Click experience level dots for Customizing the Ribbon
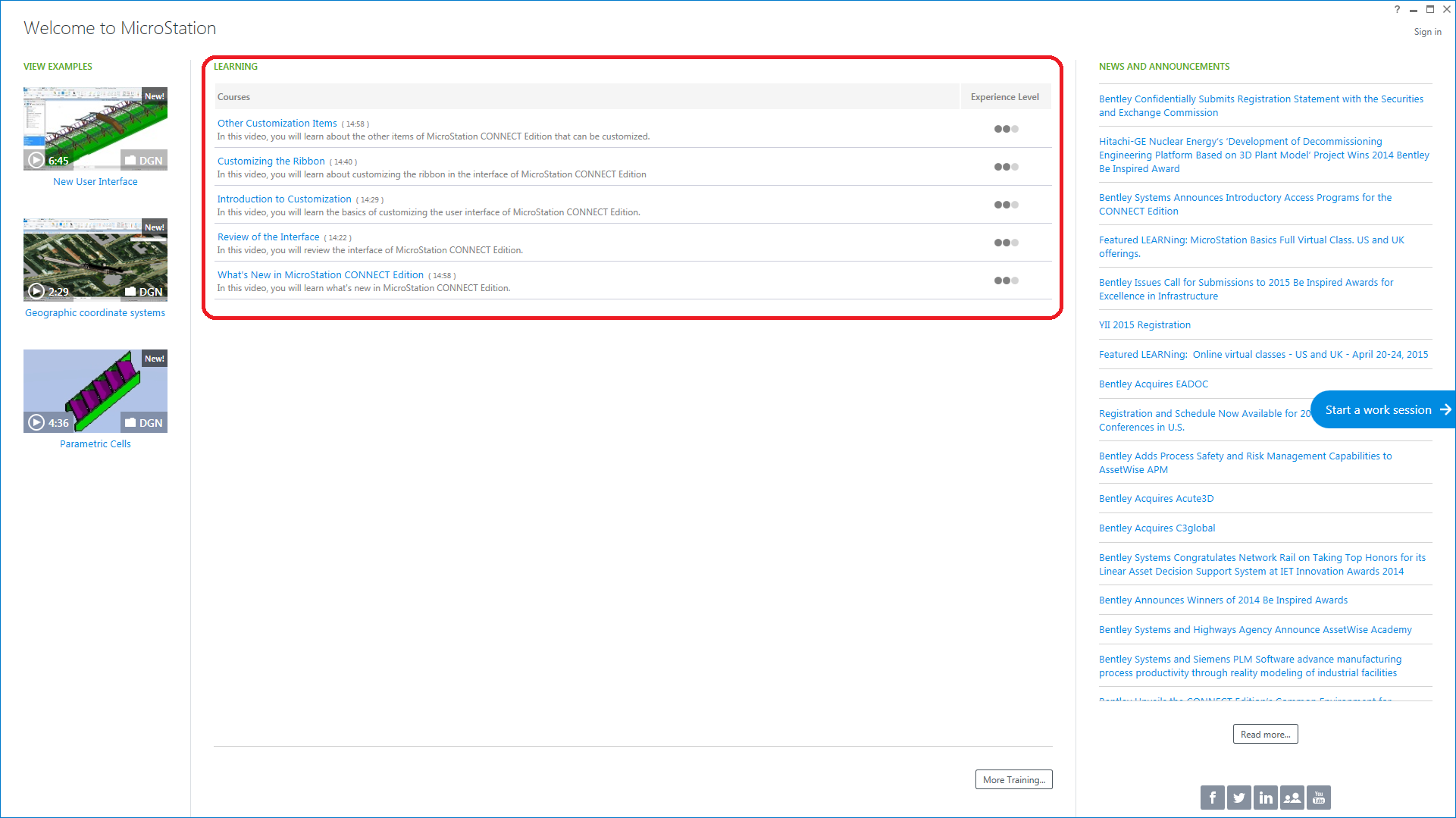The image size is (1456, 818). 1006,167
